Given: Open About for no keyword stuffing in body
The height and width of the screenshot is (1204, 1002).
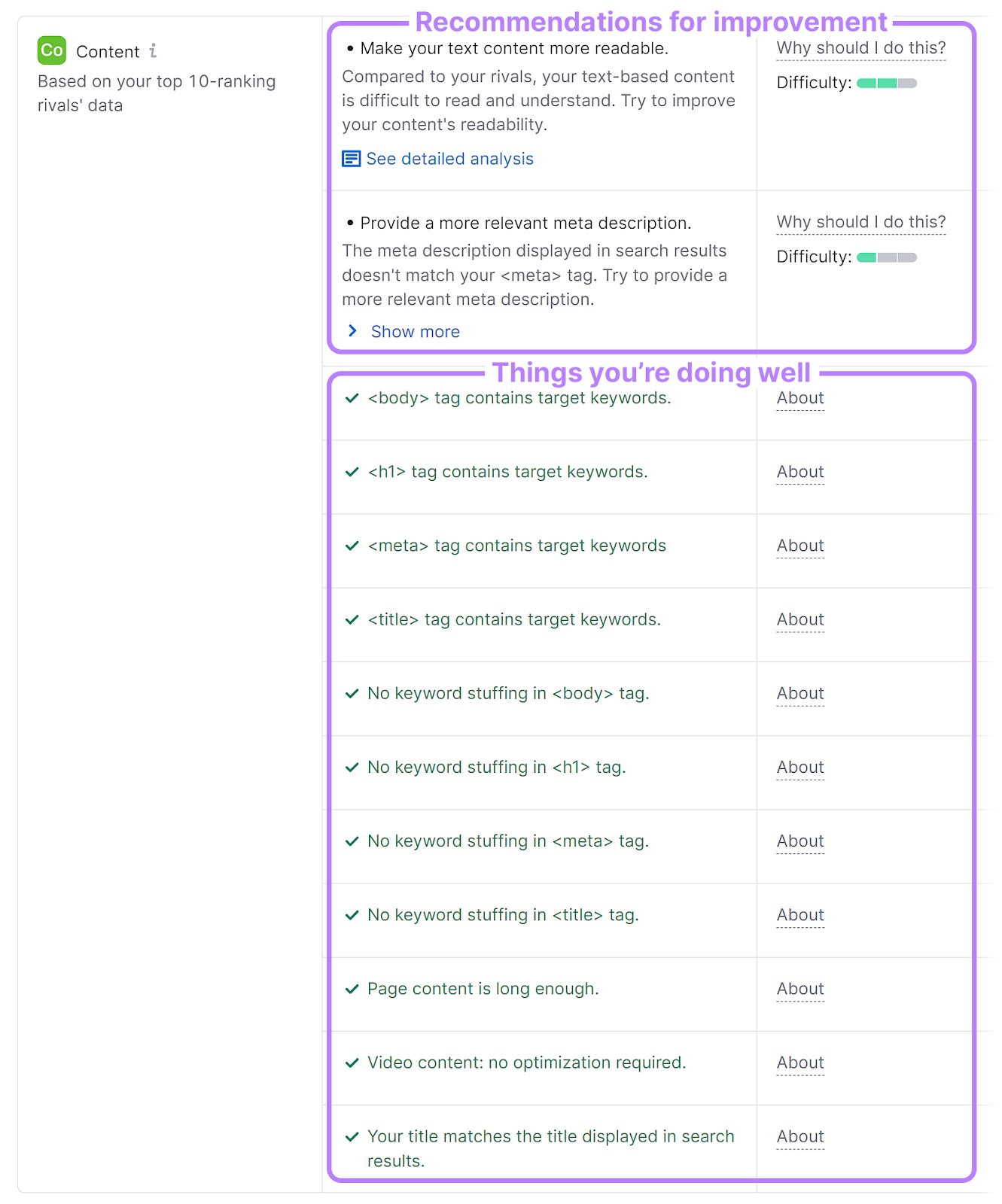Looking at the screenshot, I should (x=799, y=693).
